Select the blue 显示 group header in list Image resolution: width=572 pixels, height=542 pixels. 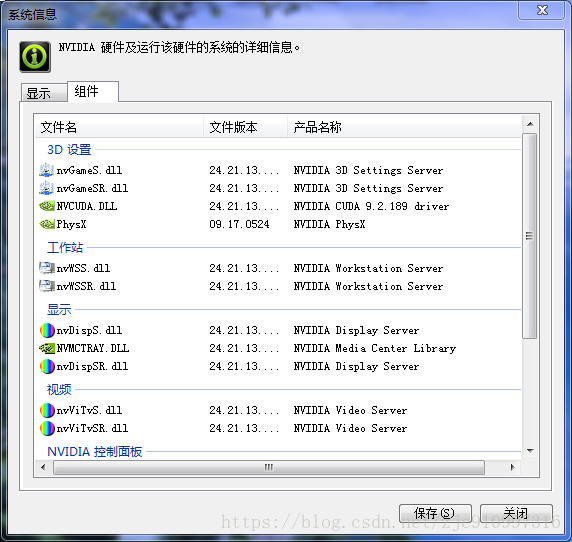point(59,310)
